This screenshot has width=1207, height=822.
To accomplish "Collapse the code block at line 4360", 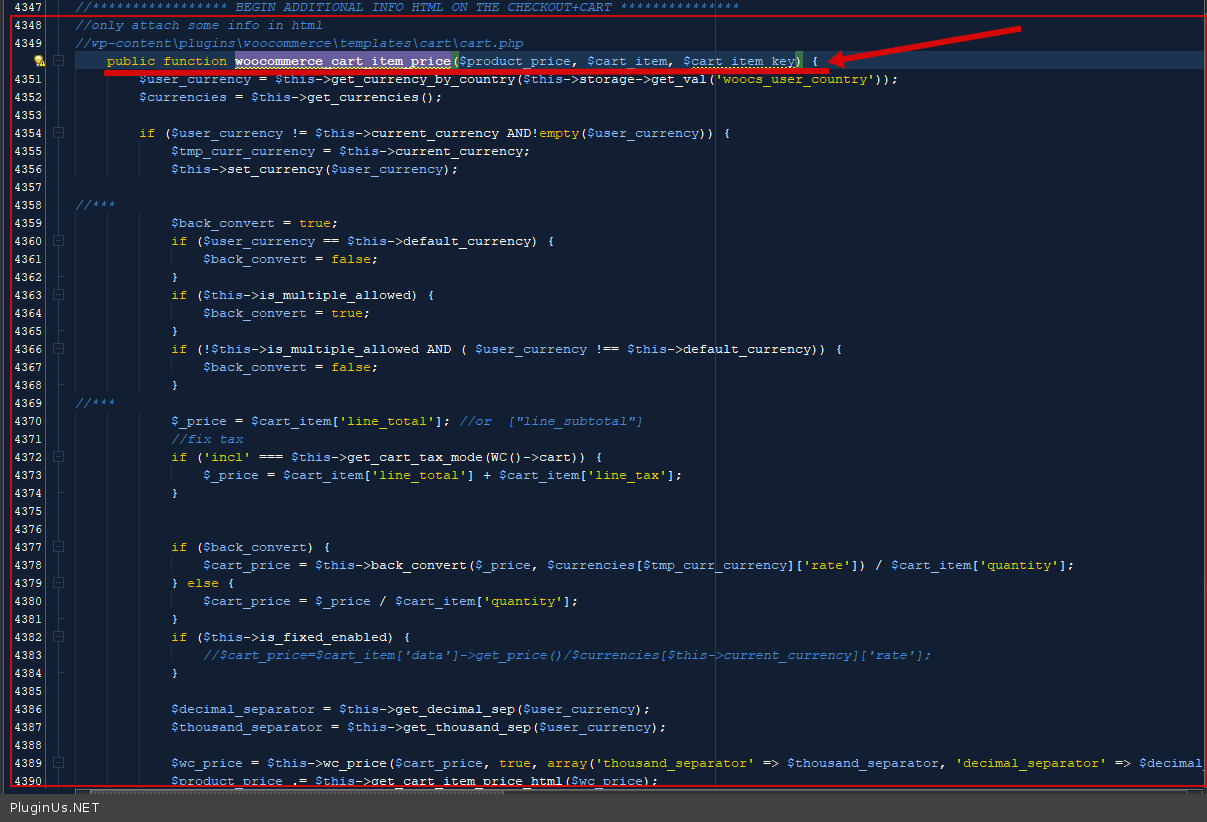I will (58, 241).
